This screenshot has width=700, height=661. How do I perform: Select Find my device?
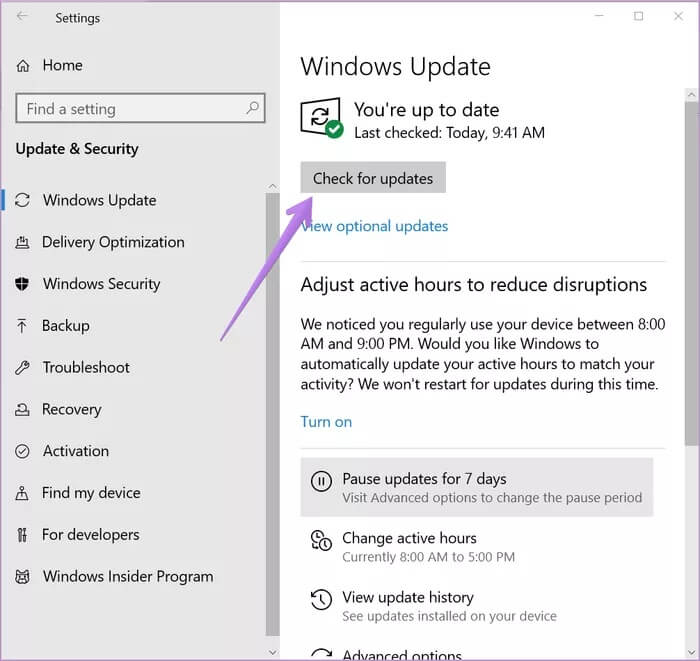(91, 493)
